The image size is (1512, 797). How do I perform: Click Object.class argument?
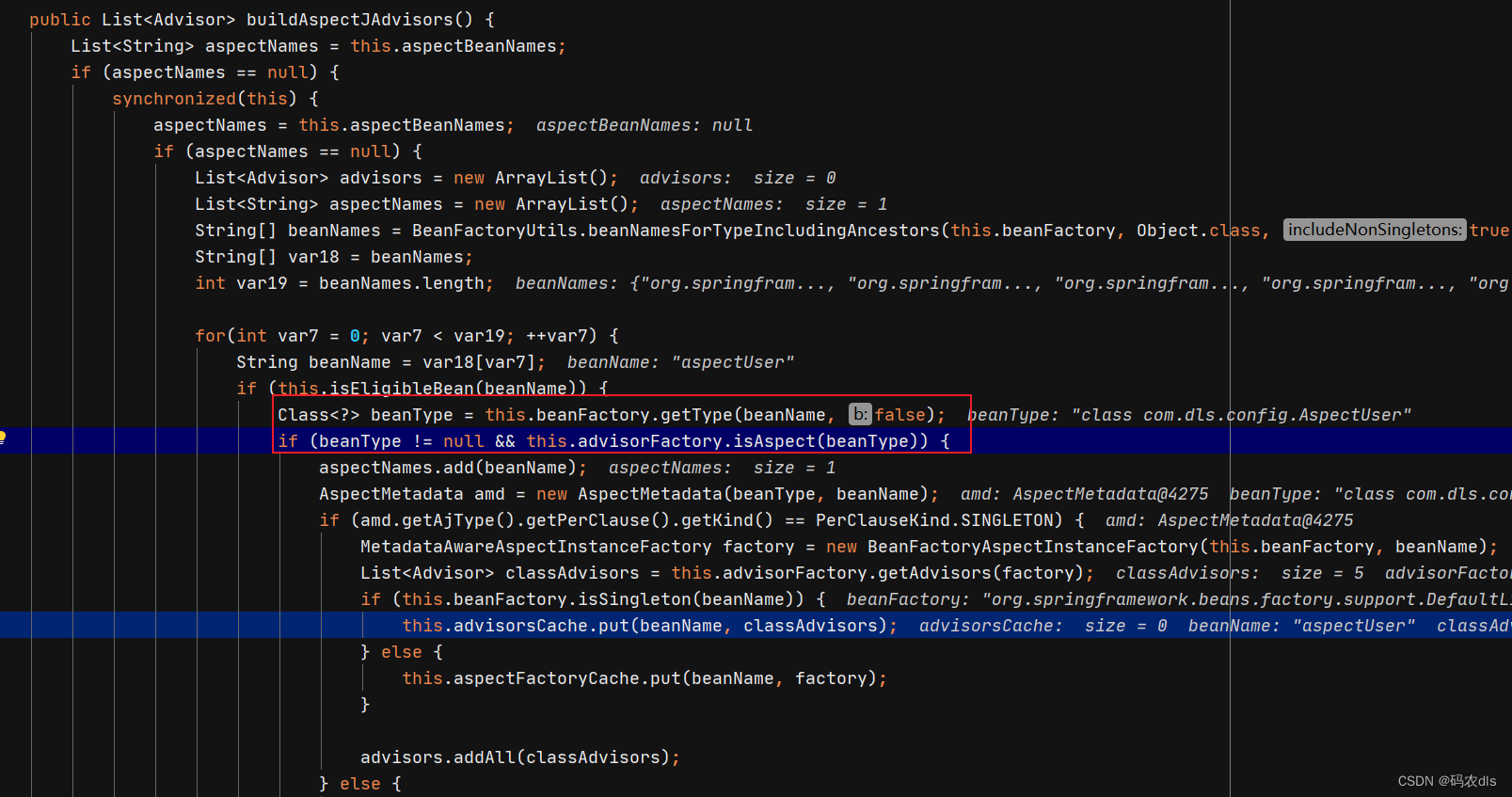click(x=1199, y=231)
